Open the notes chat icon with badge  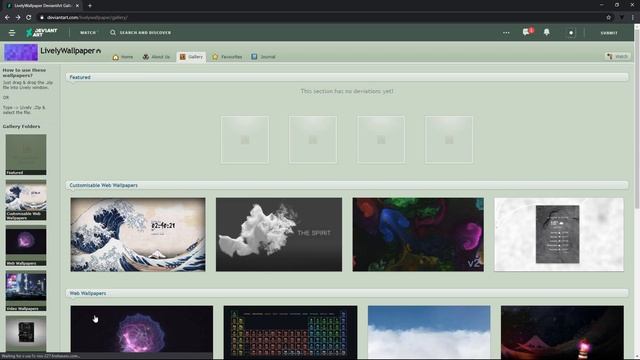527,32
